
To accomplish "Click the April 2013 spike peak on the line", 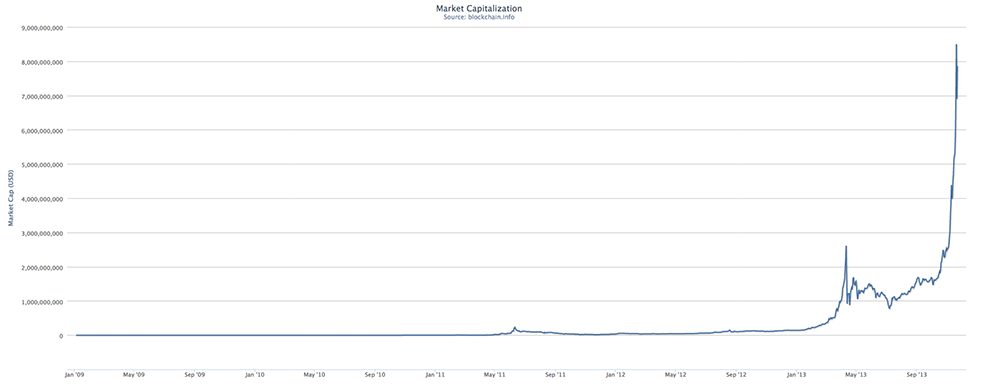I will (846, 247).
